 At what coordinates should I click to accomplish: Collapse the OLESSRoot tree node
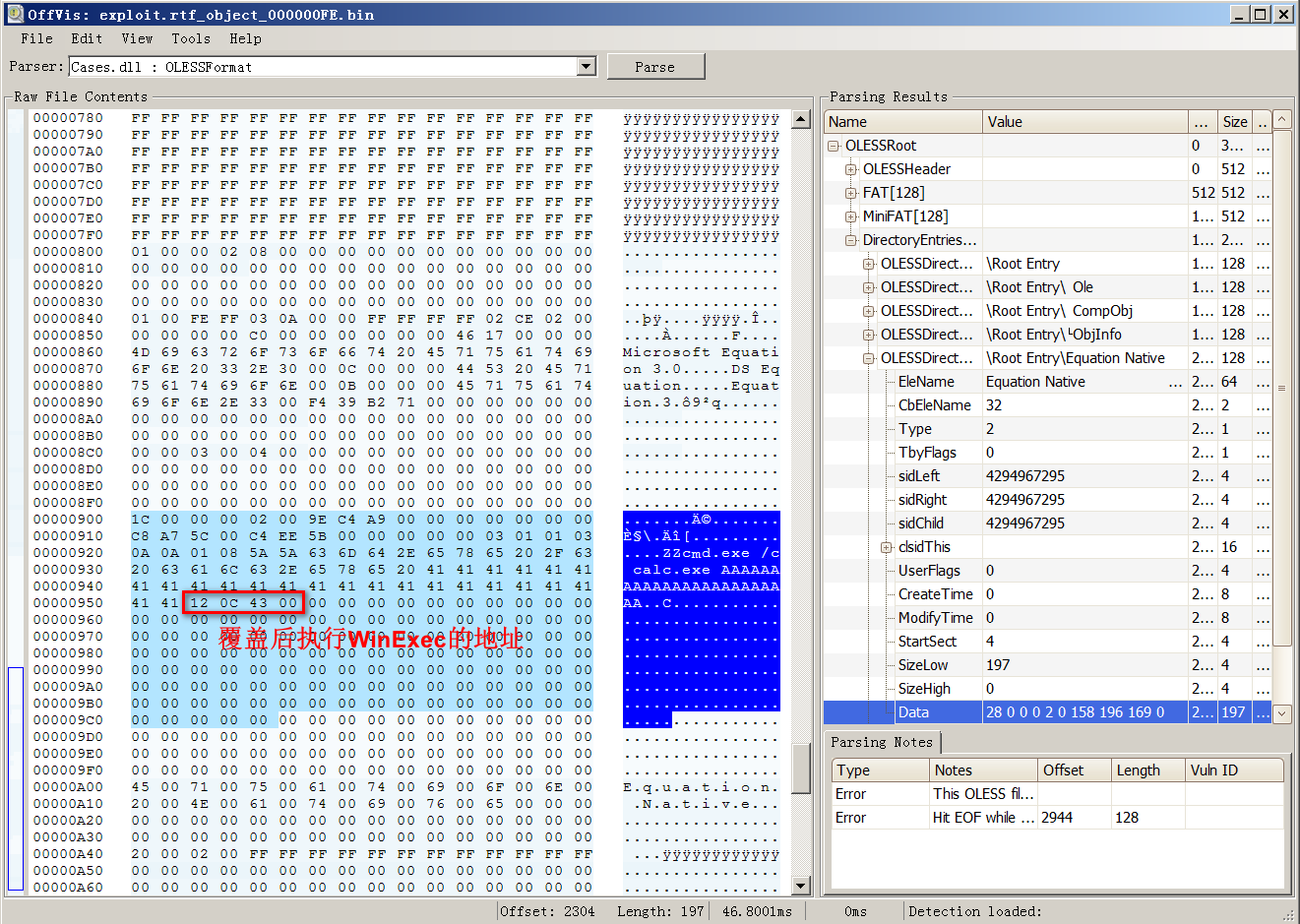pos(834,146)
